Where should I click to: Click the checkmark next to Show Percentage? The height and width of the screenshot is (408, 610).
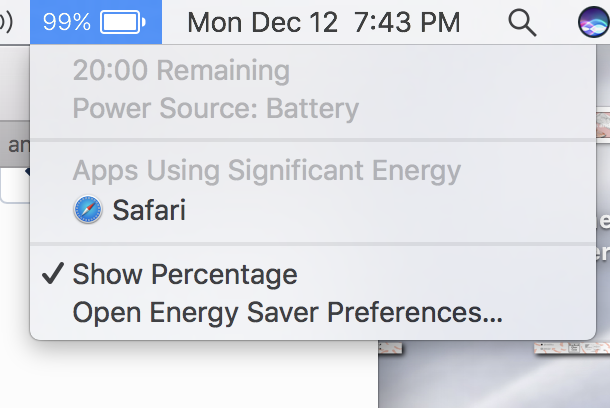click(53, 273)
